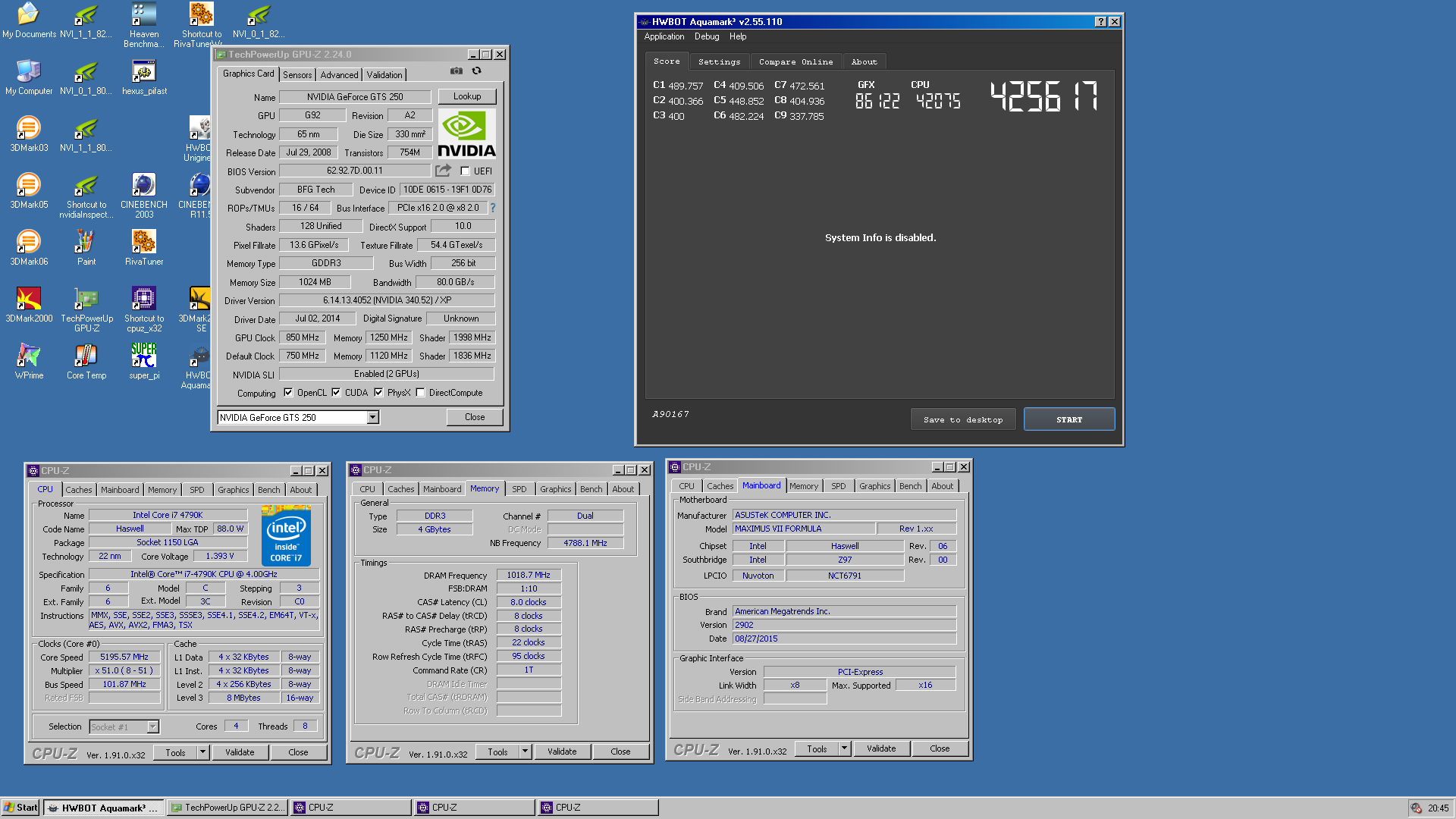
Task: Select the NVI_0_1_80 desktop shortcut
Action: coord(86,77)
